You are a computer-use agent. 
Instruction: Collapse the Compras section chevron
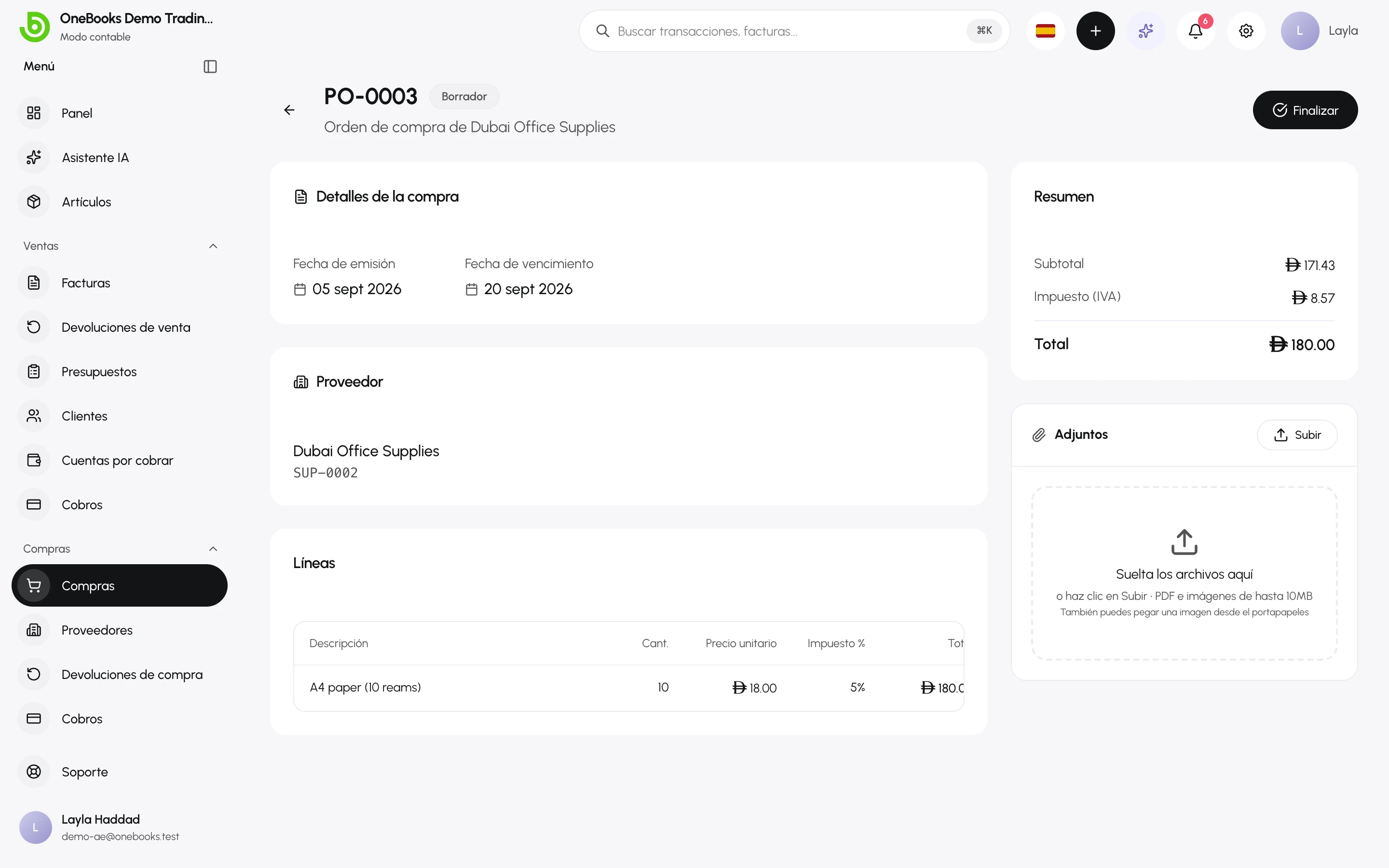click(x=213, y=549)
